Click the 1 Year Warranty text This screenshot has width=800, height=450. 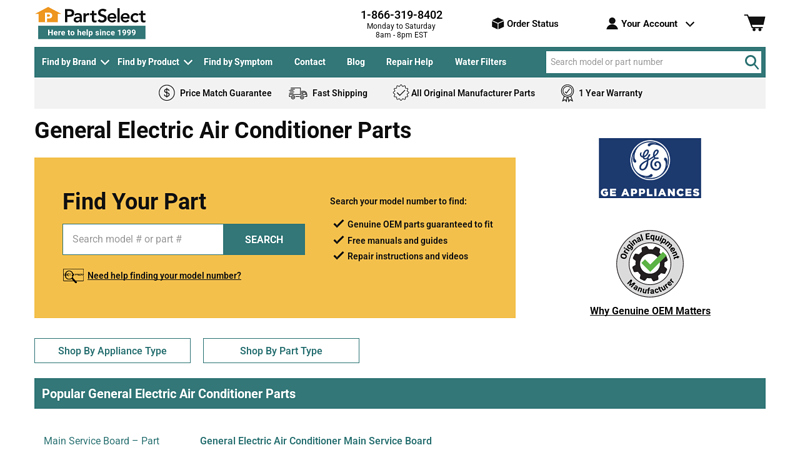pyautogui.click(x=611, y=93)
